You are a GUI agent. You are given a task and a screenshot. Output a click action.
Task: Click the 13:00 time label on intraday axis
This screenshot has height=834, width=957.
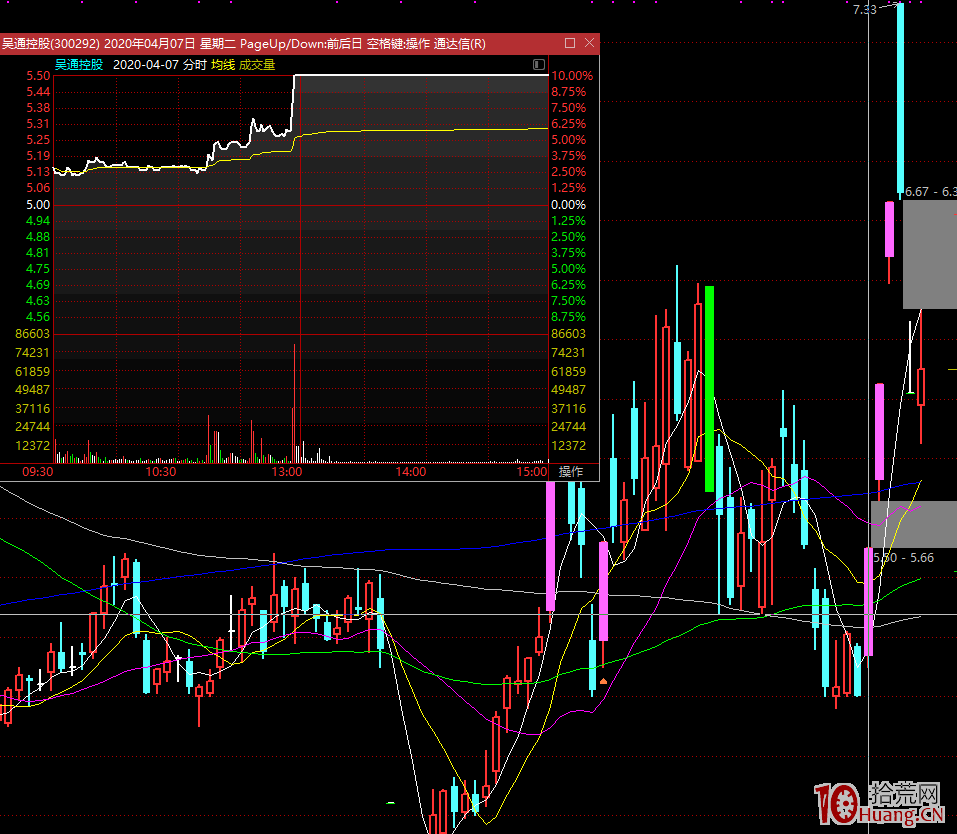287,472
